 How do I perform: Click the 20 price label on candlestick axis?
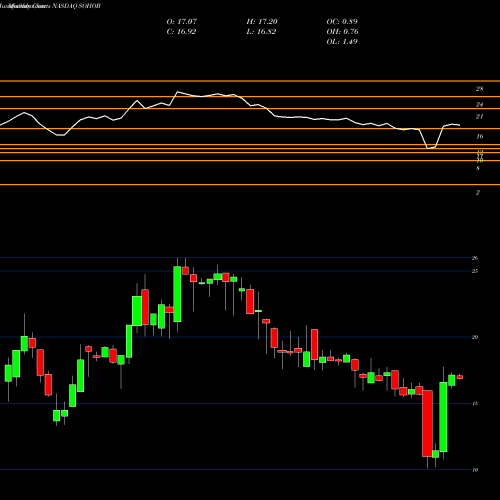475,337
